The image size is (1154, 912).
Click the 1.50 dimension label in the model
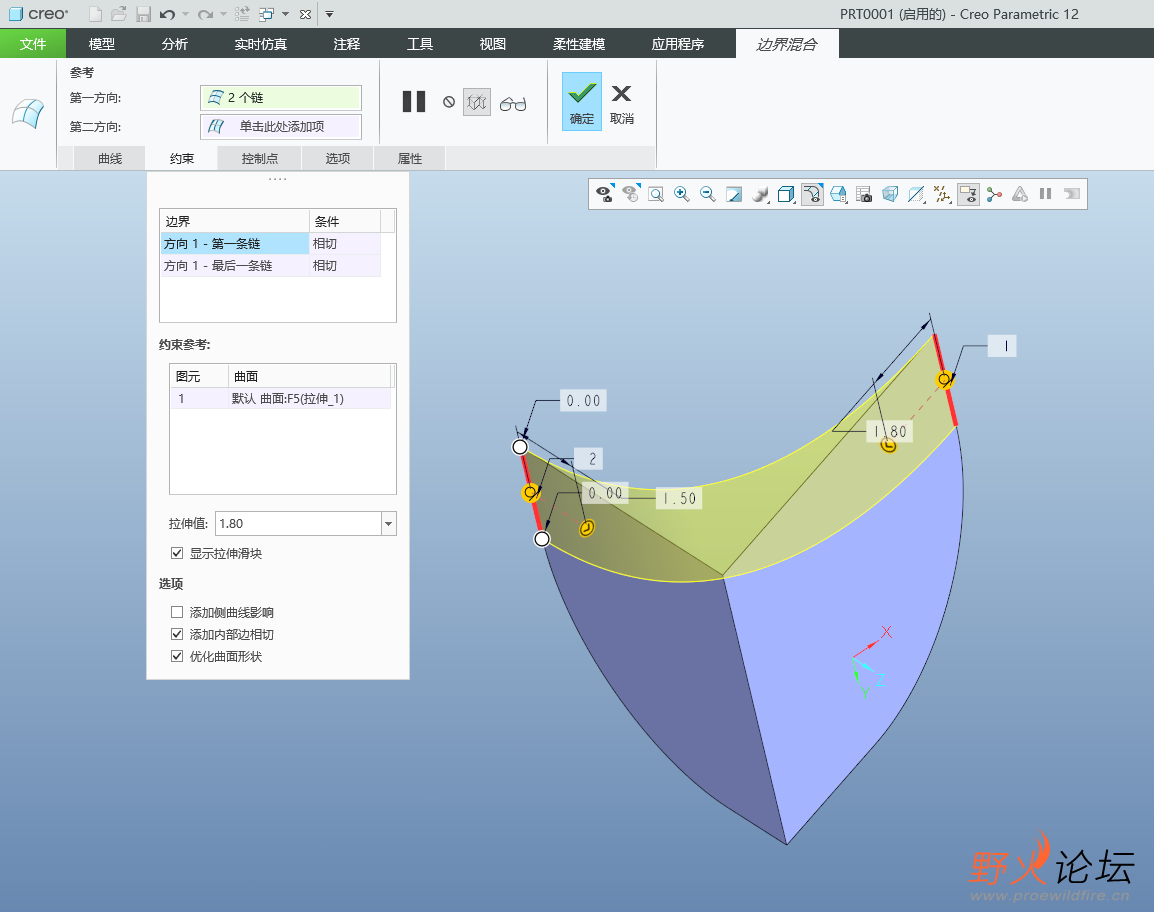pyautogui.click(x=679, y=498)
